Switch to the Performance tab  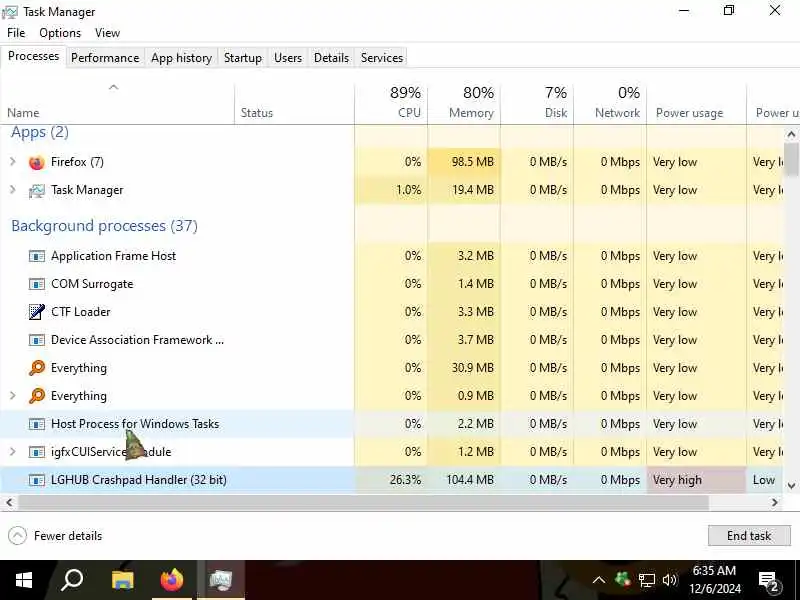(105, 58)
